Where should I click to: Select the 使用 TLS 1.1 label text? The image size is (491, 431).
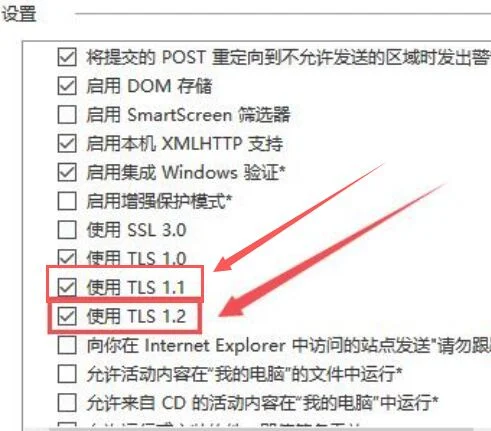[x=136, y=287]
